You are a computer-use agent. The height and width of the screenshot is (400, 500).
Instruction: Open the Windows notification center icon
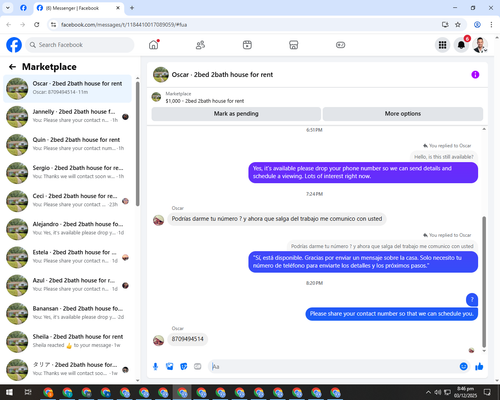(487, 392)
